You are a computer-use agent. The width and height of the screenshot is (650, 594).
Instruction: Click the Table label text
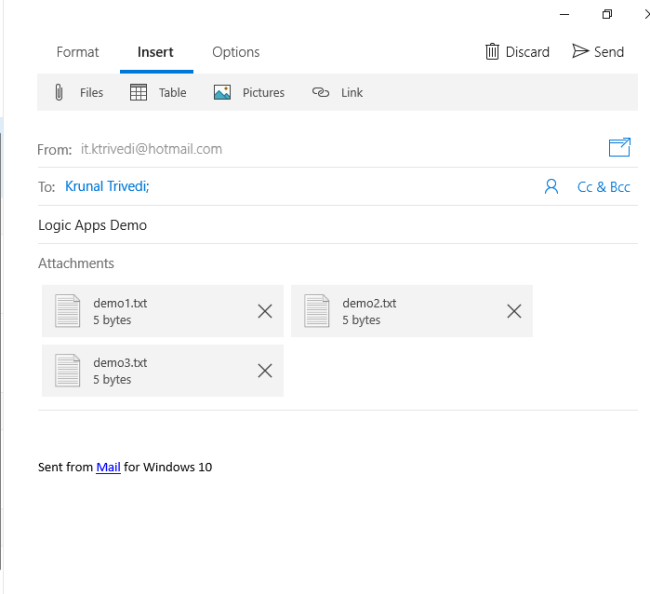[172, 92]
